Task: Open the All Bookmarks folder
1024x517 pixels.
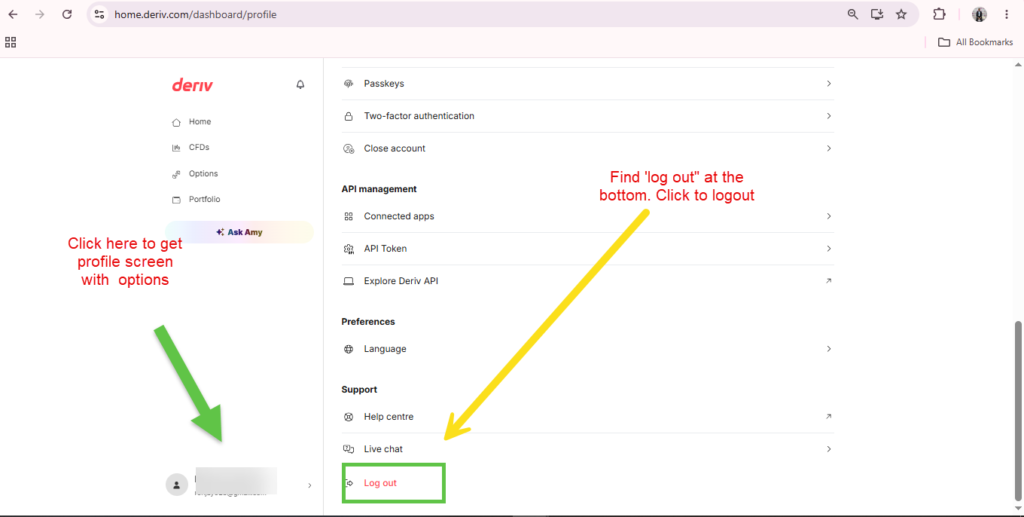Action: click(975, 42)
